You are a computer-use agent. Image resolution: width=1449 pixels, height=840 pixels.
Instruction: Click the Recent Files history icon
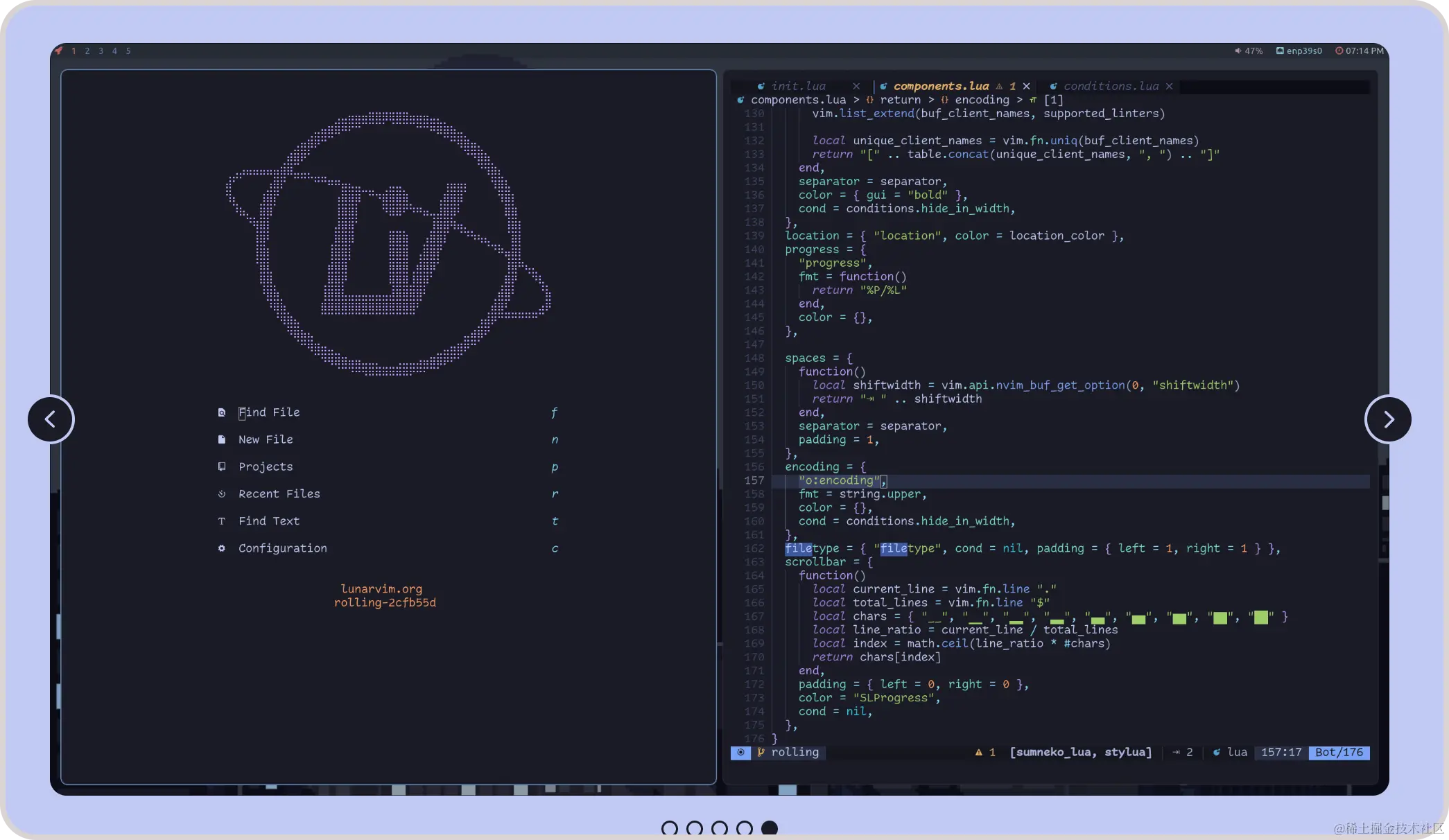pyautogui.click(x=222, y=493)
